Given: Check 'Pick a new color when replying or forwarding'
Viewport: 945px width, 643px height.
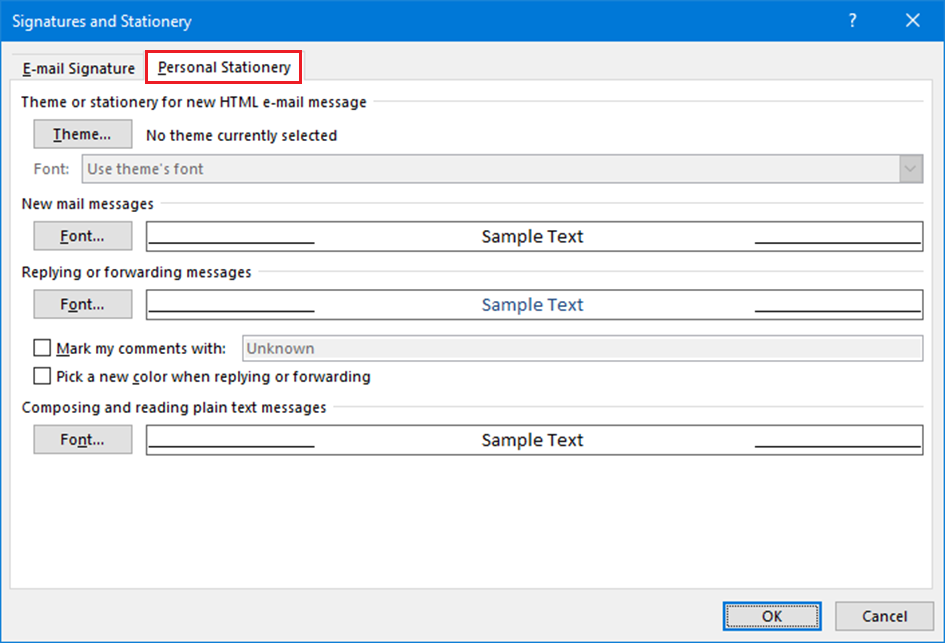Looking at the screenshot, I should (42, 377).
